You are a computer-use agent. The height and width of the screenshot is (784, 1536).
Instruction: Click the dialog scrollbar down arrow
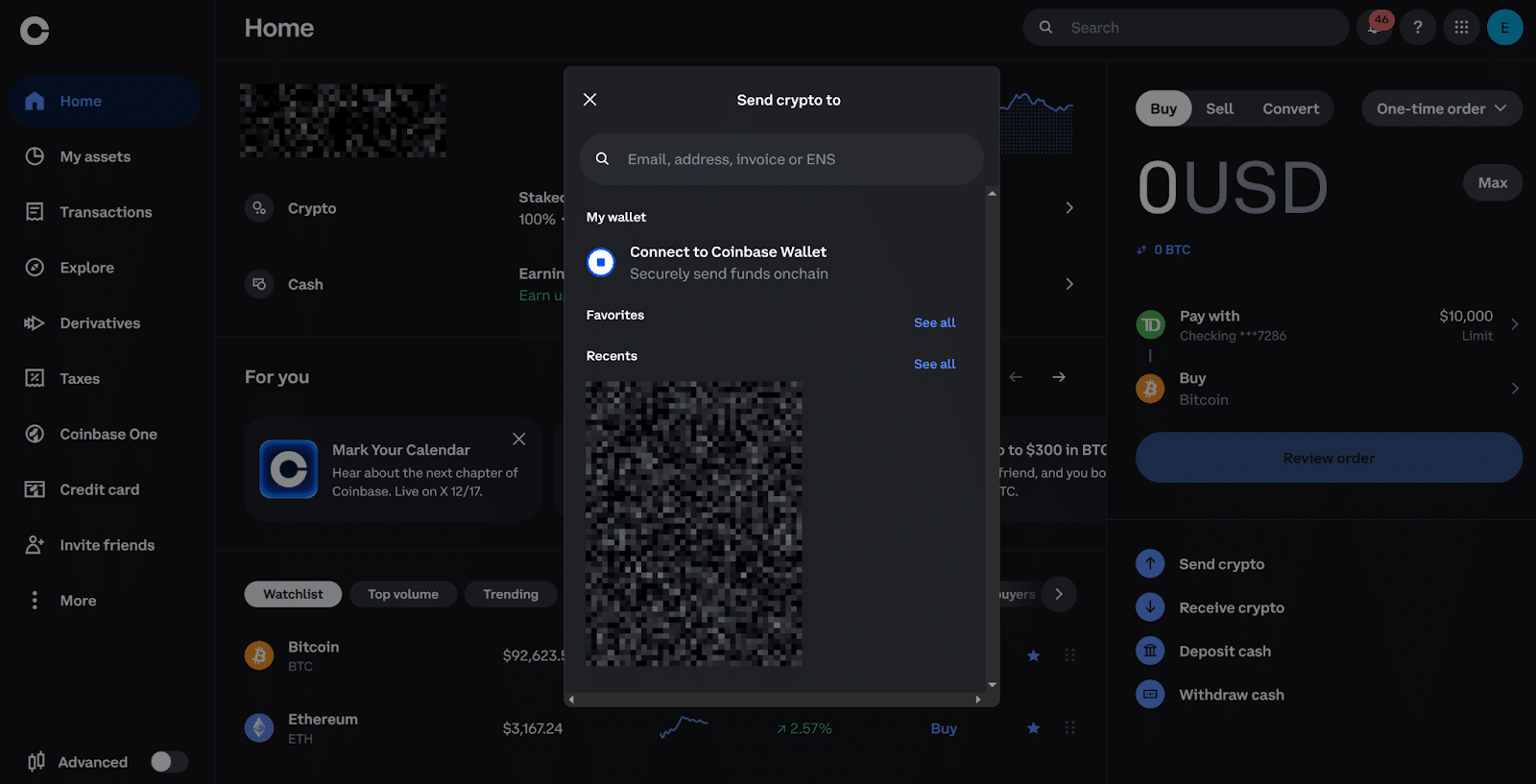(992, 685)
